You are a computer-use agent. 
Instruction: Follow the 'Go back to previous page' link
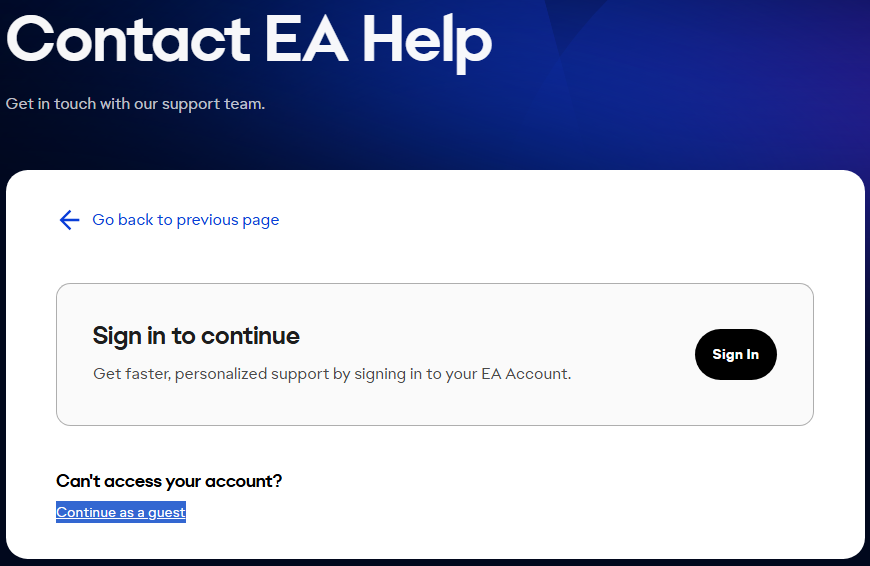pyautogui.click(x=185, y=220)
